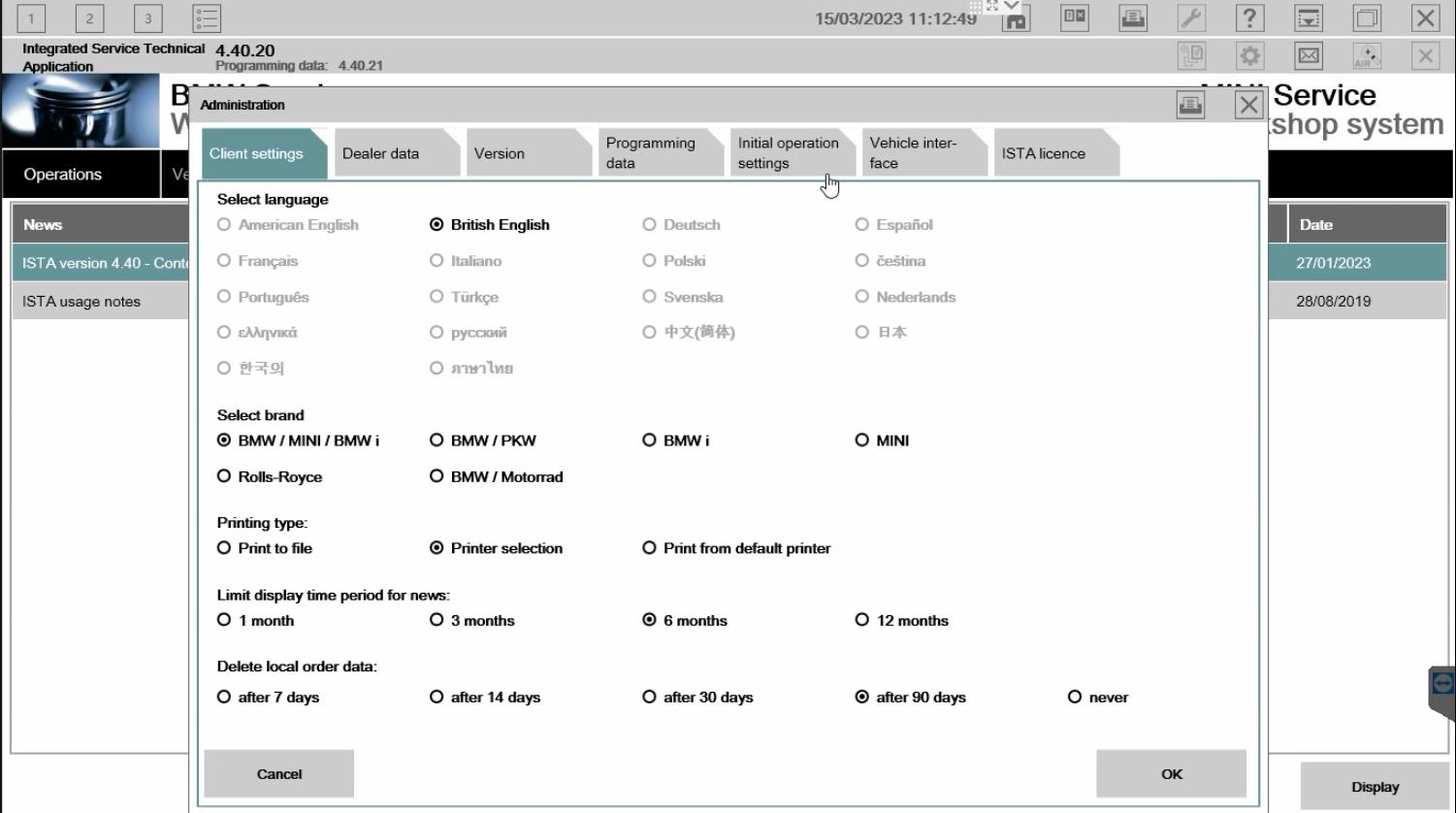Image resolution: width=1456 pixels, height=813 pixels.
Task: Choose Printer selection printing type
Action: coord(496,548)
